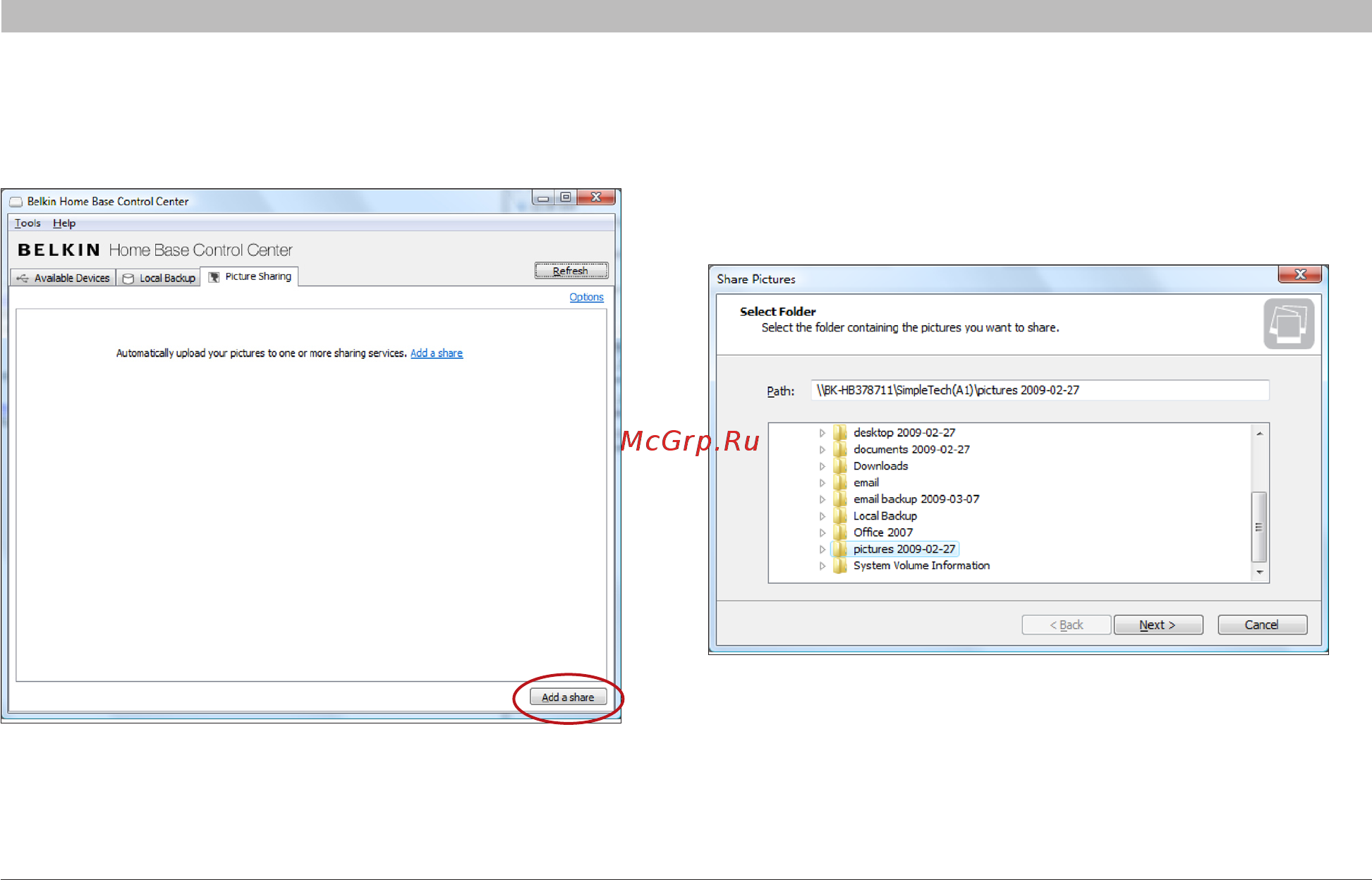The image size is (1372, 880).
Task: Select the 'documents 2009-02-27' folder name
Action: (x=911, y=449)
